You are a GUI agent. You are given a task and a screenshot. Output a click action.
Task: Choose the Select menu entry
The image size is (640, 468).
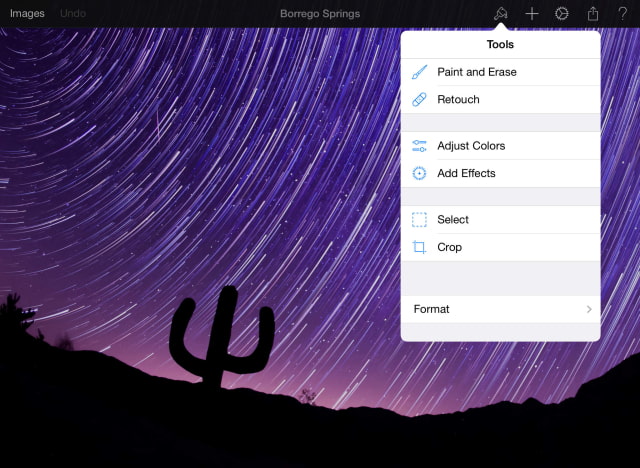(x=500, y=220)
